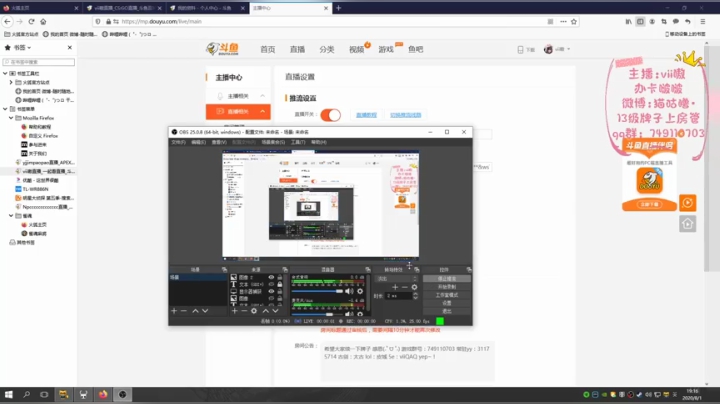Remove selected scene with minus icon
This screenshot has width=720, height=404.
click(184, 311)
